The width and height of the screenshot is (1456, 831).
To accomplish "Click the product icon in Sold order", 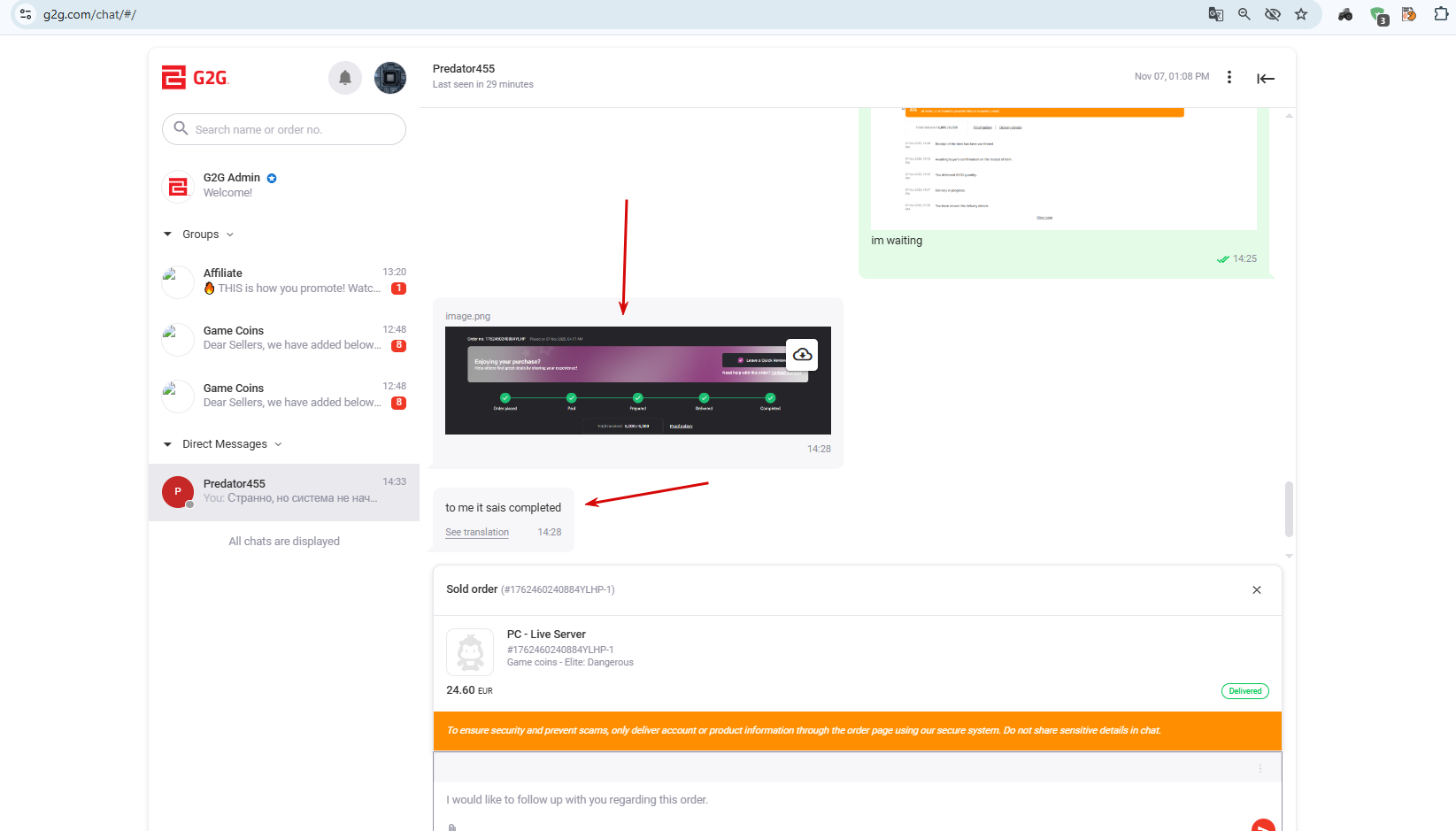I will click(x=470, y=652).
